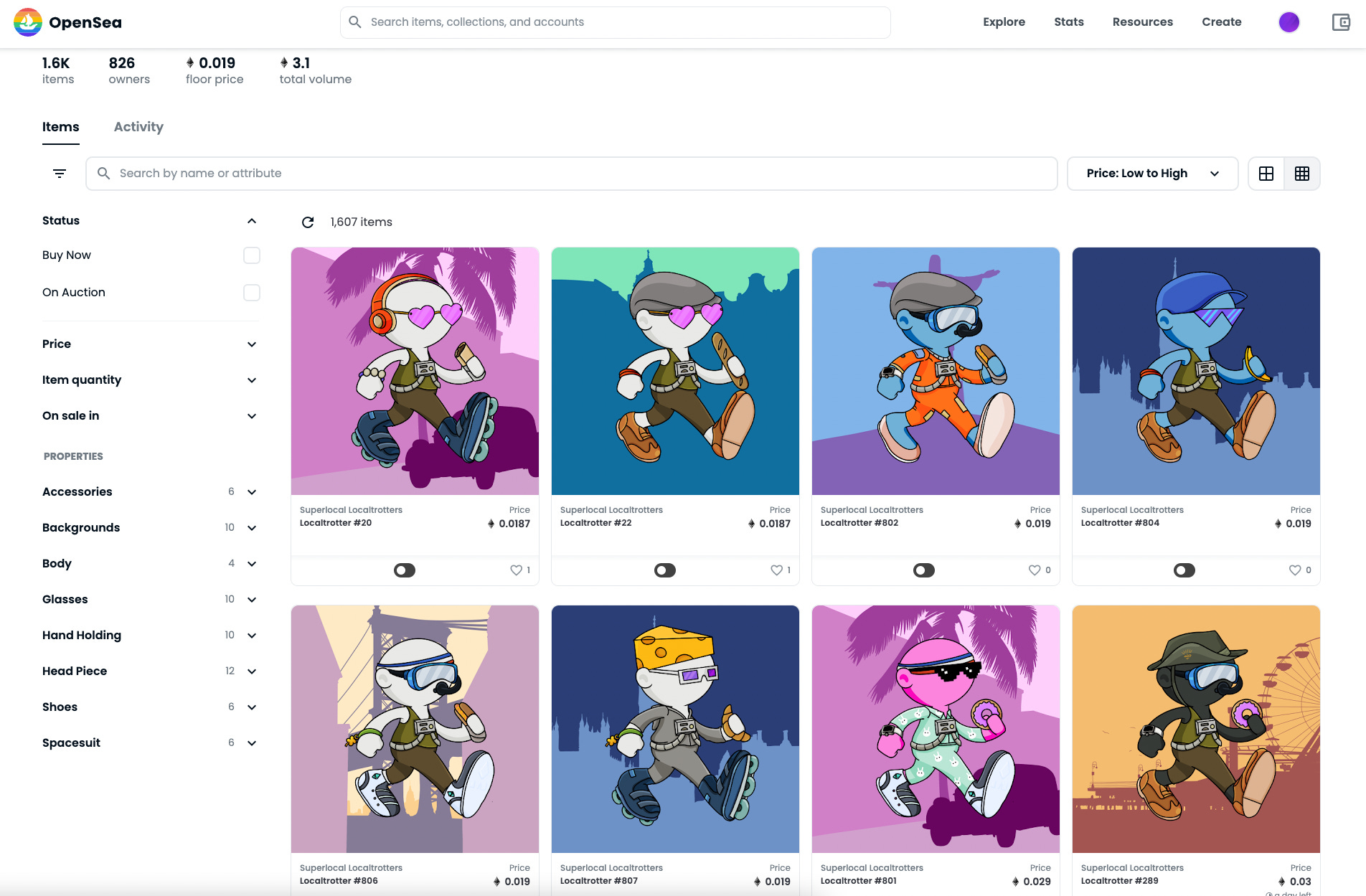The width and height of the screenshot is (1366, 896).
Task: Expand the Backgrounds property
Action: tap(252, 528)
